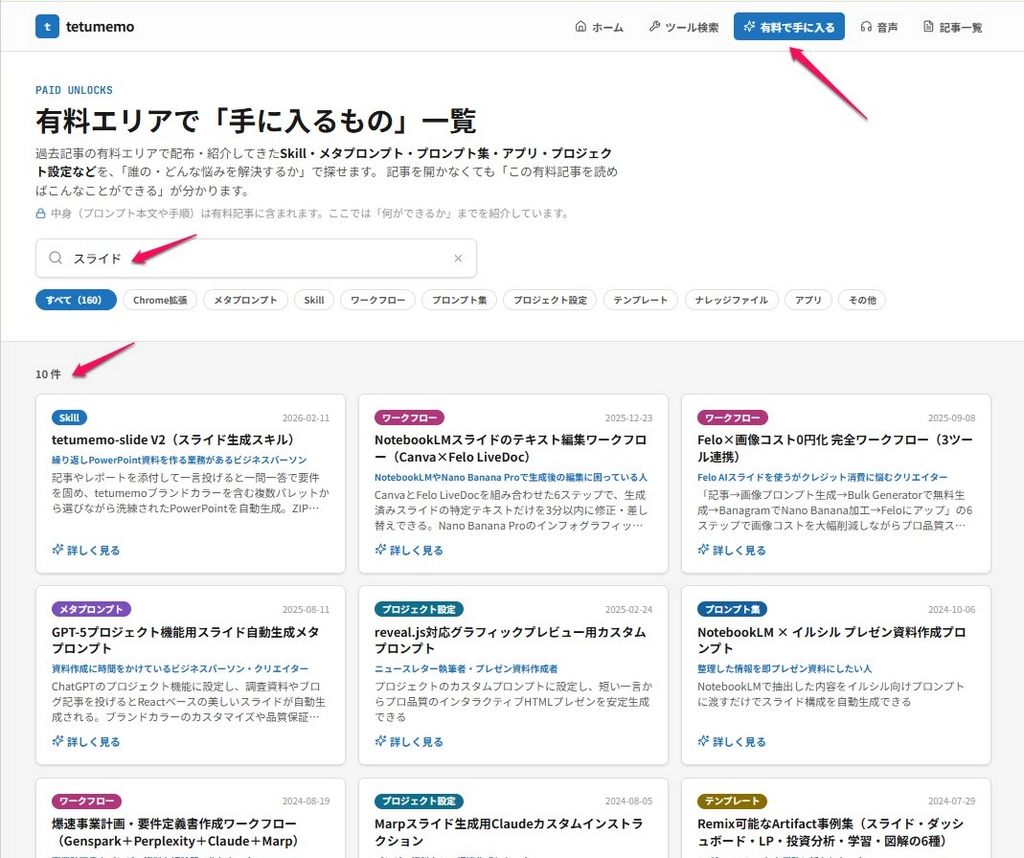This screenshot has height=858, width=1024.
Task: Click the date 2026-02-11
Action: 306,418
